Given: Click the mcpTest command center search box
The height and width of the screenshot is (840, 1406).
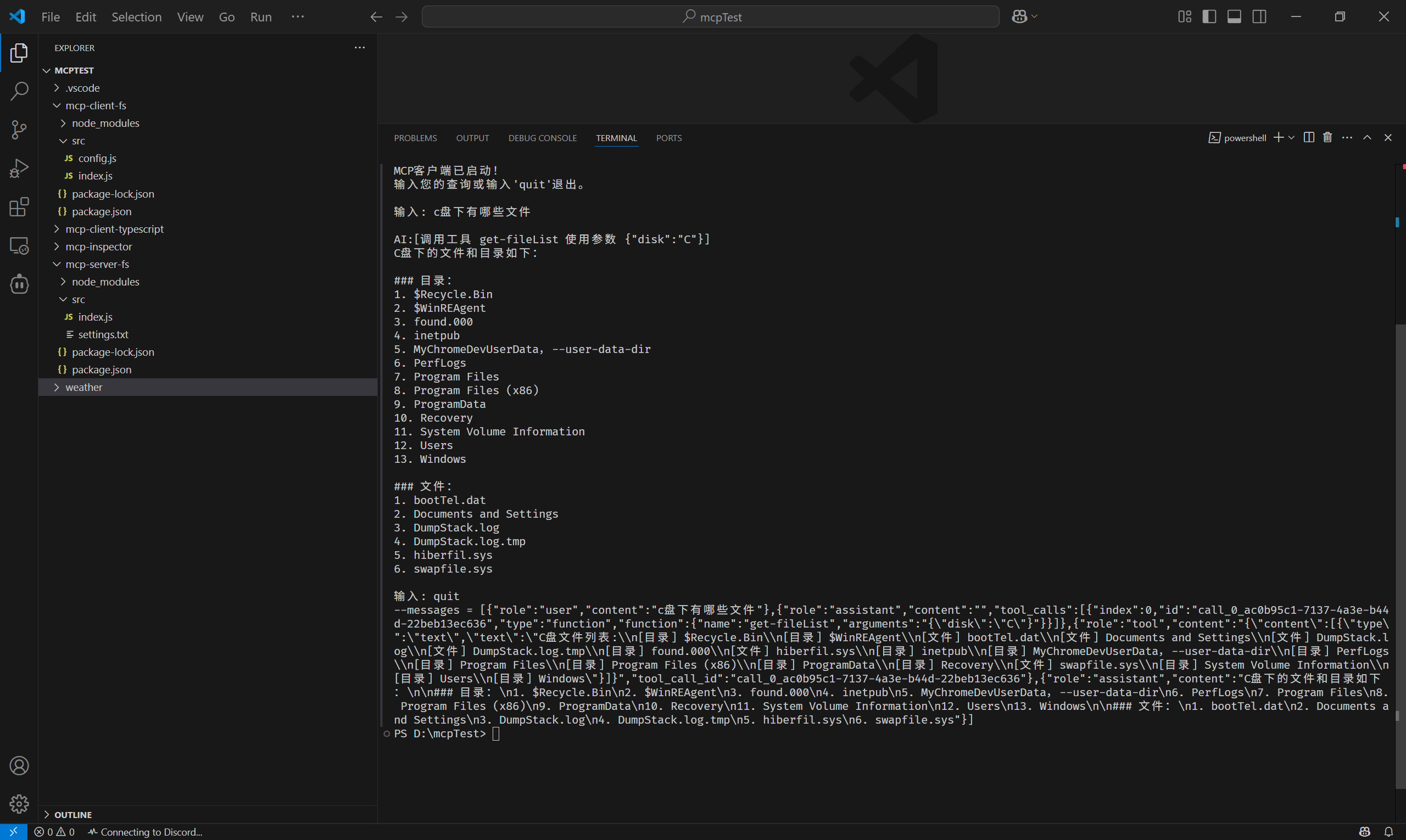Looking at the screenshot, I should pos(710,17).
